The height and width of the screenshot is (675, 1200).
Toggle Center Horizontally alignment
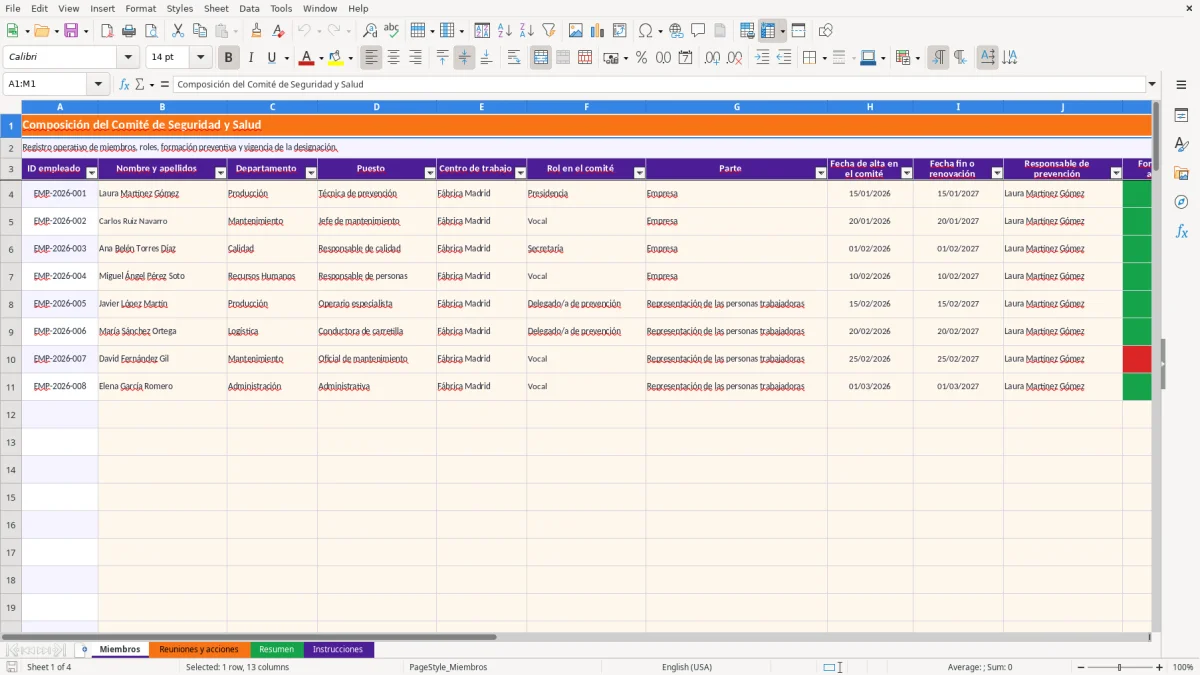tap(393, 57)
